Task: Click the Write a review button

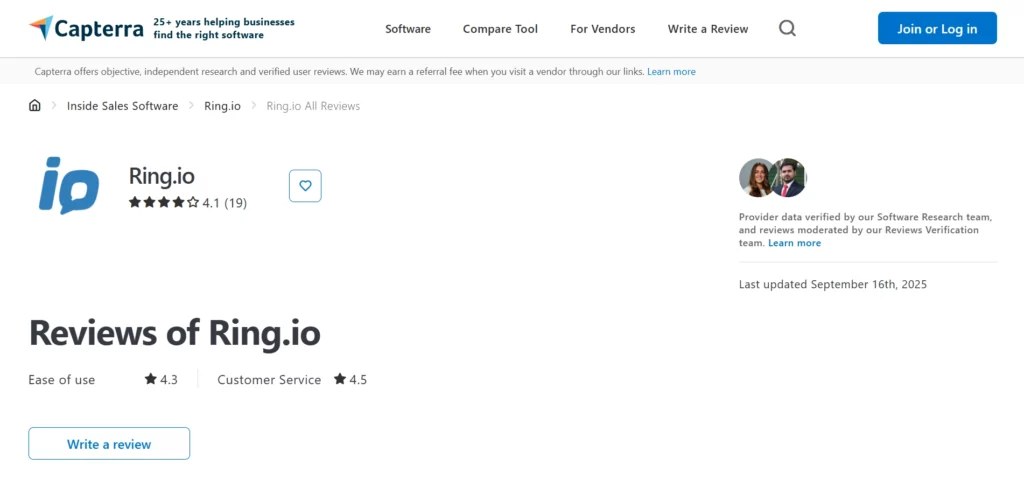Action: click(109, 444)
